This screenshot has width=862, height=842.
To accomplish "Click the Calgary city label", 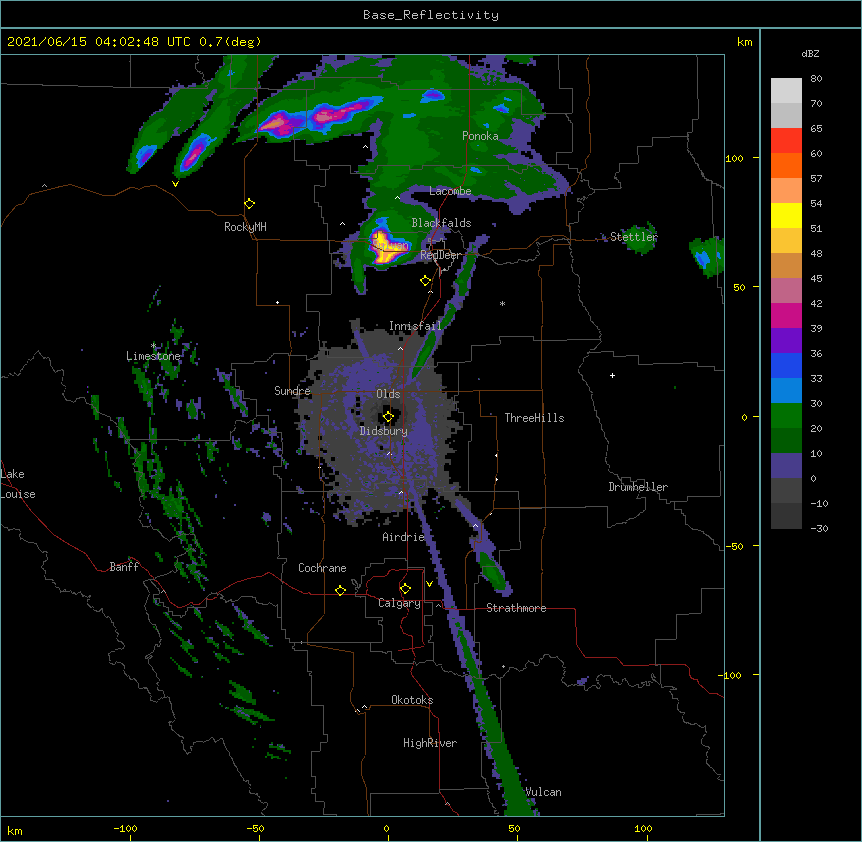I will coord(399,603).
